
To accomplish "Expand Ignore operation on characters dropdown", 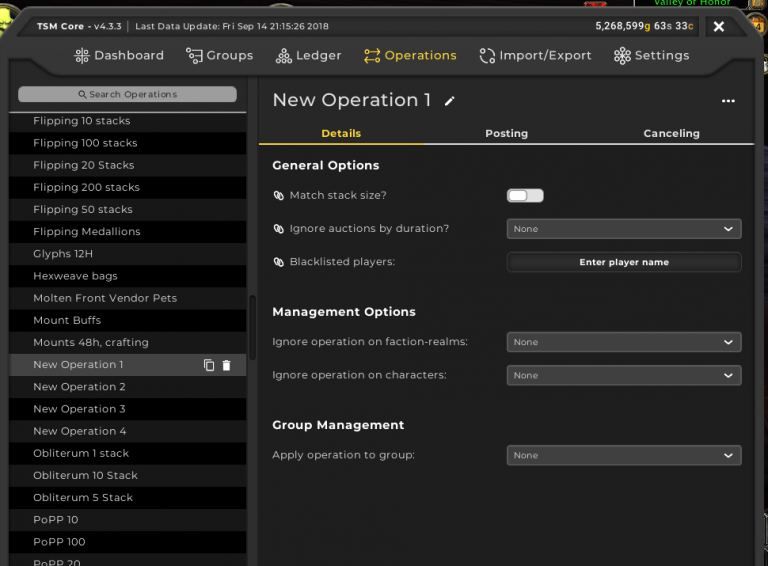I will 624,376.
